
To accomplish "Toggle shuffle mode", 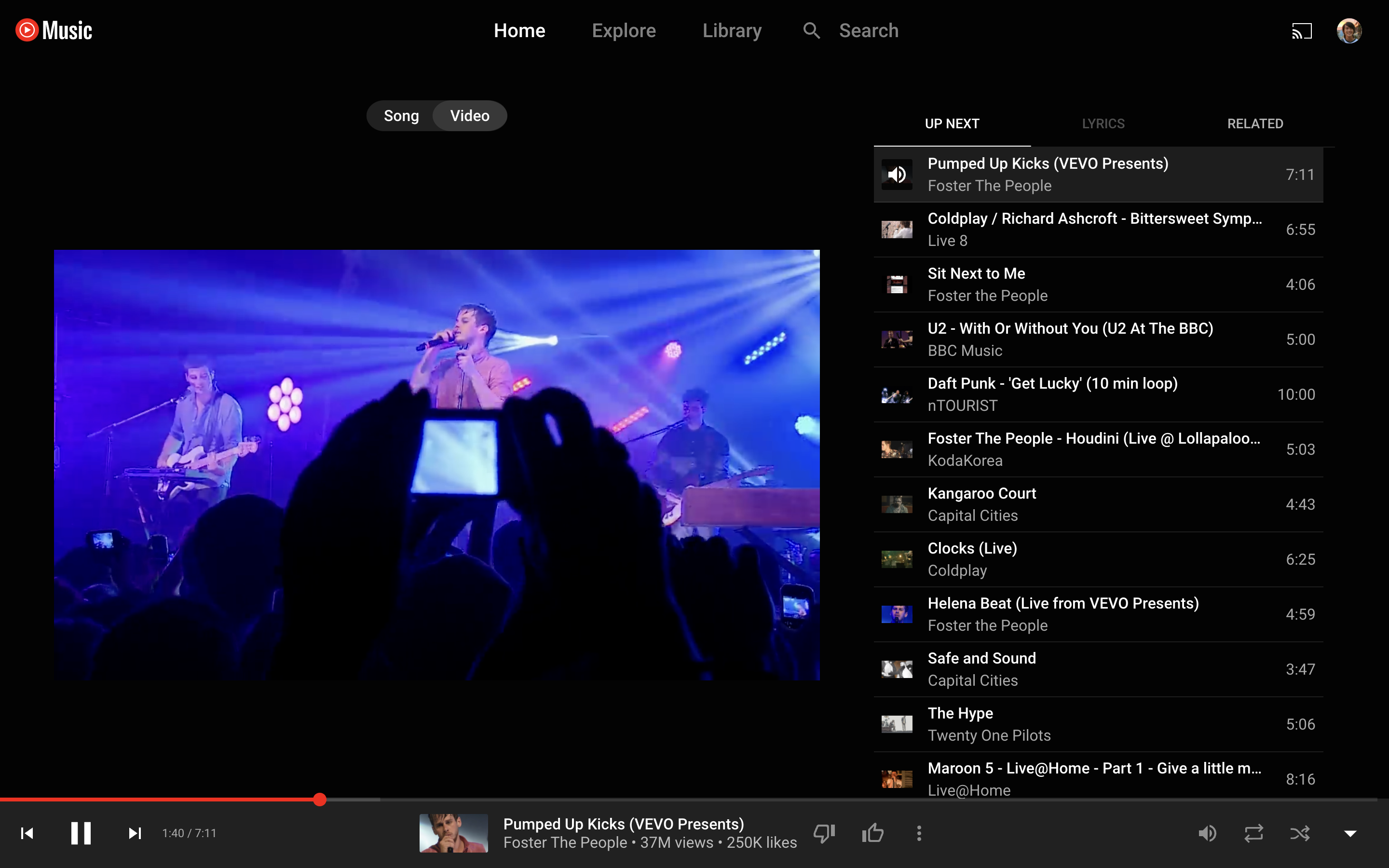I will point(1300,833).
